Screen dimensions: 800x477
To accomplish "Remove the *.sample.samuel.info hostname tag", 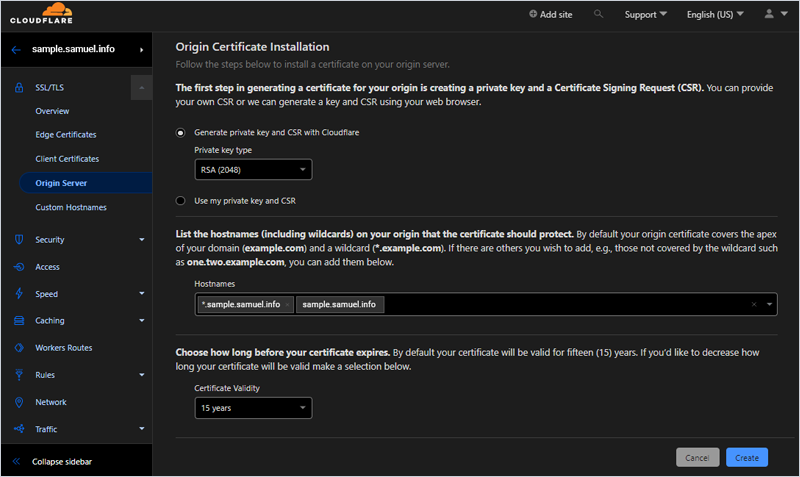I will pos(287,305).
